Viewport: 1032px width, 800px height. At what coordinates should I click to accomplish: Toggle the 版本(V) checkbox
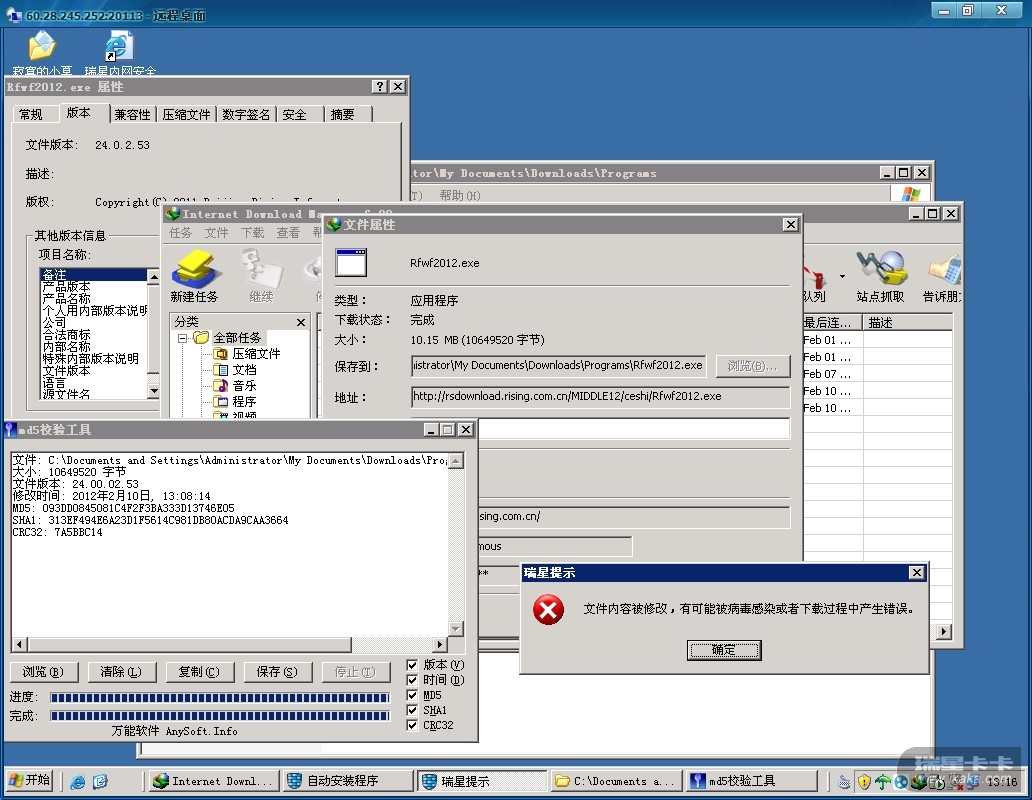[x=412, y=665]
